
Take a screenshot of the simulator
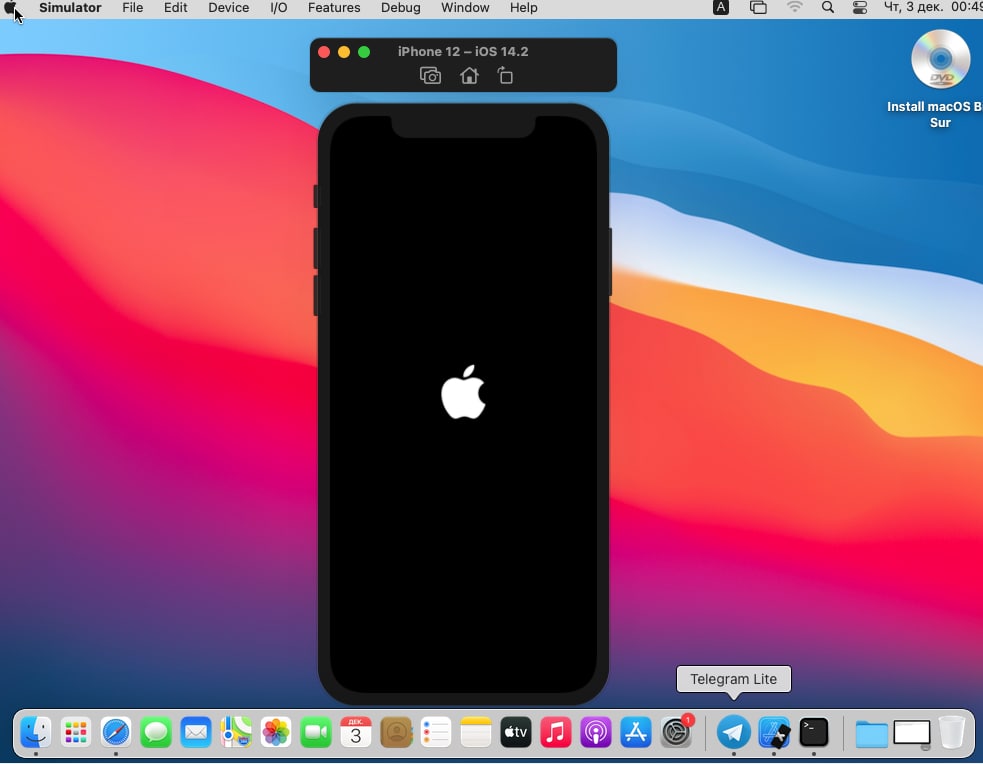pos(430,76)
